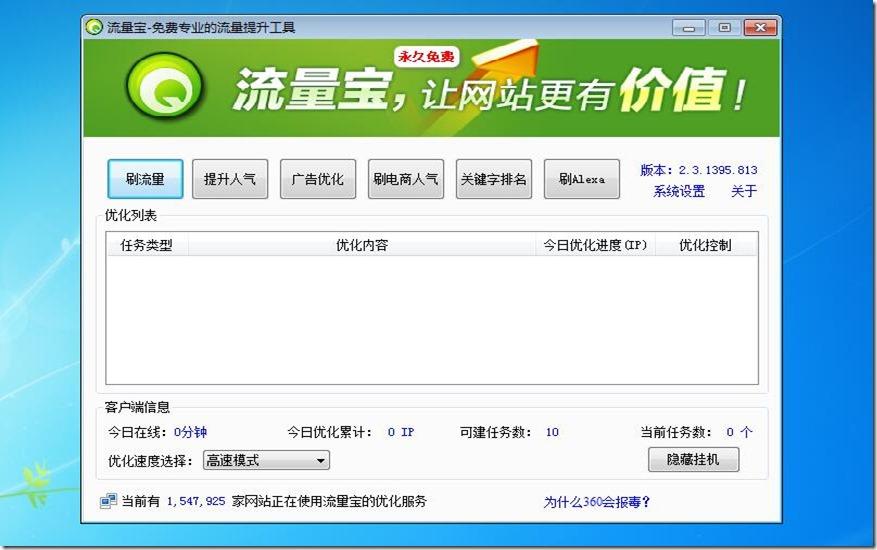Click the 隐藏挂机 button

(694, 459)
